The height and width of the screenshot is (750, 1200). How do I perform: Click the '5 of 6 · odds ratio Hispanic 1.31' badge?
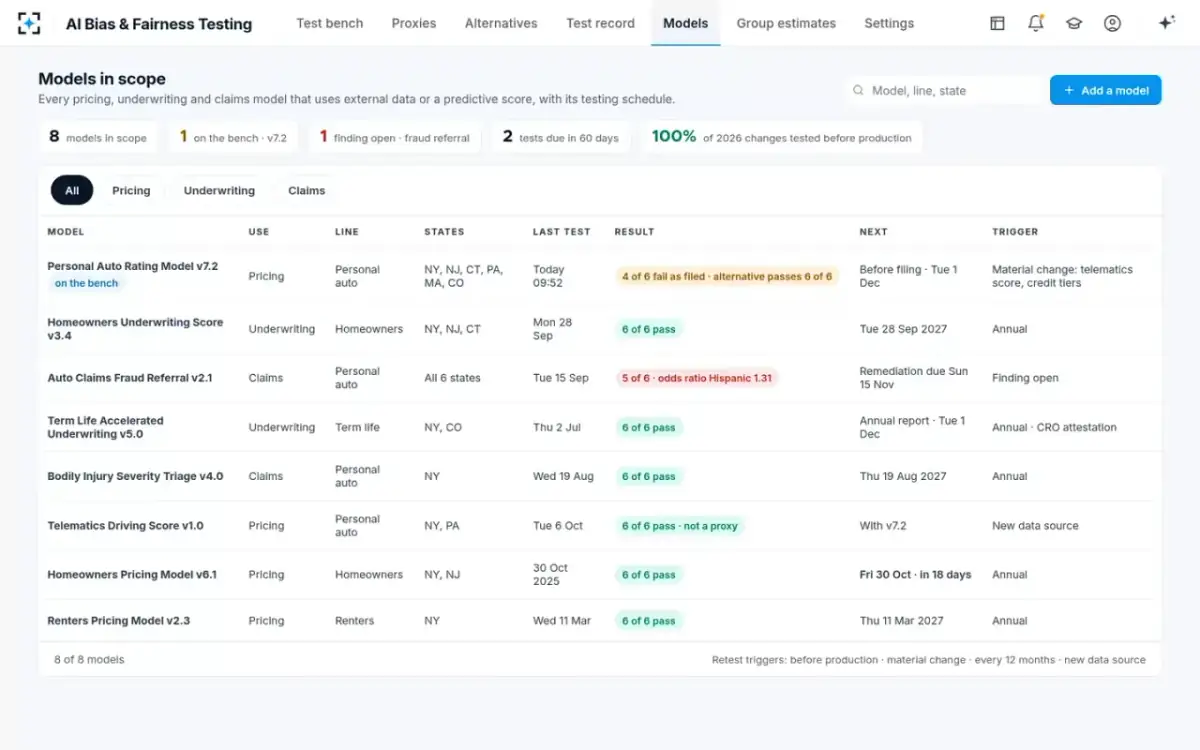(x=696, y=378)
